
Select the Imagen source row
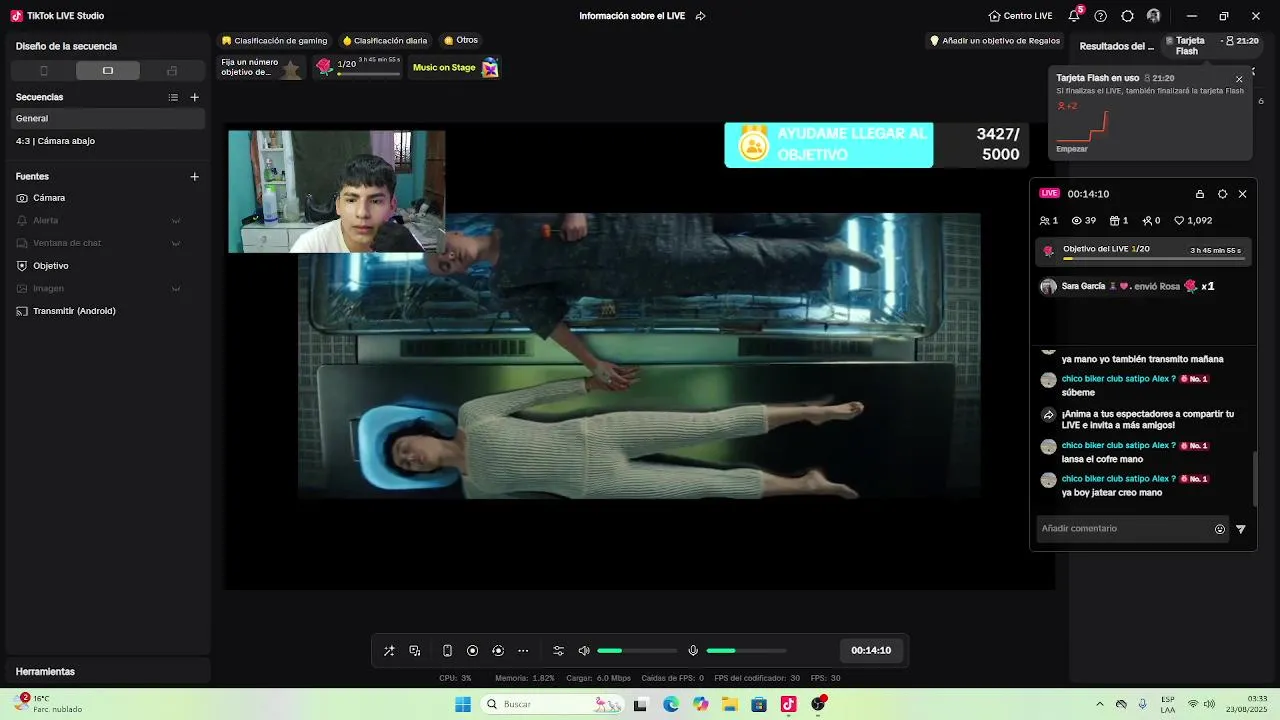pyautogui.click(x=108, y=289)
